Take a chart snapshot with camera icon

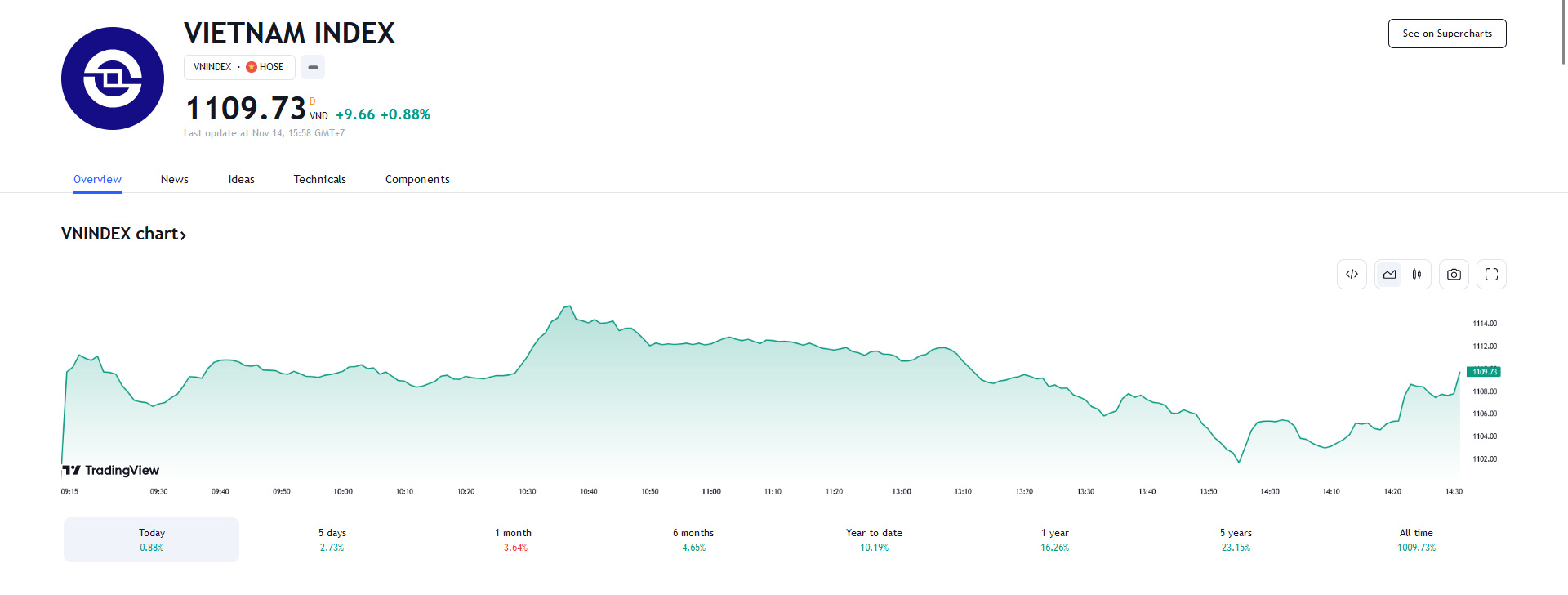(1454, 275)
